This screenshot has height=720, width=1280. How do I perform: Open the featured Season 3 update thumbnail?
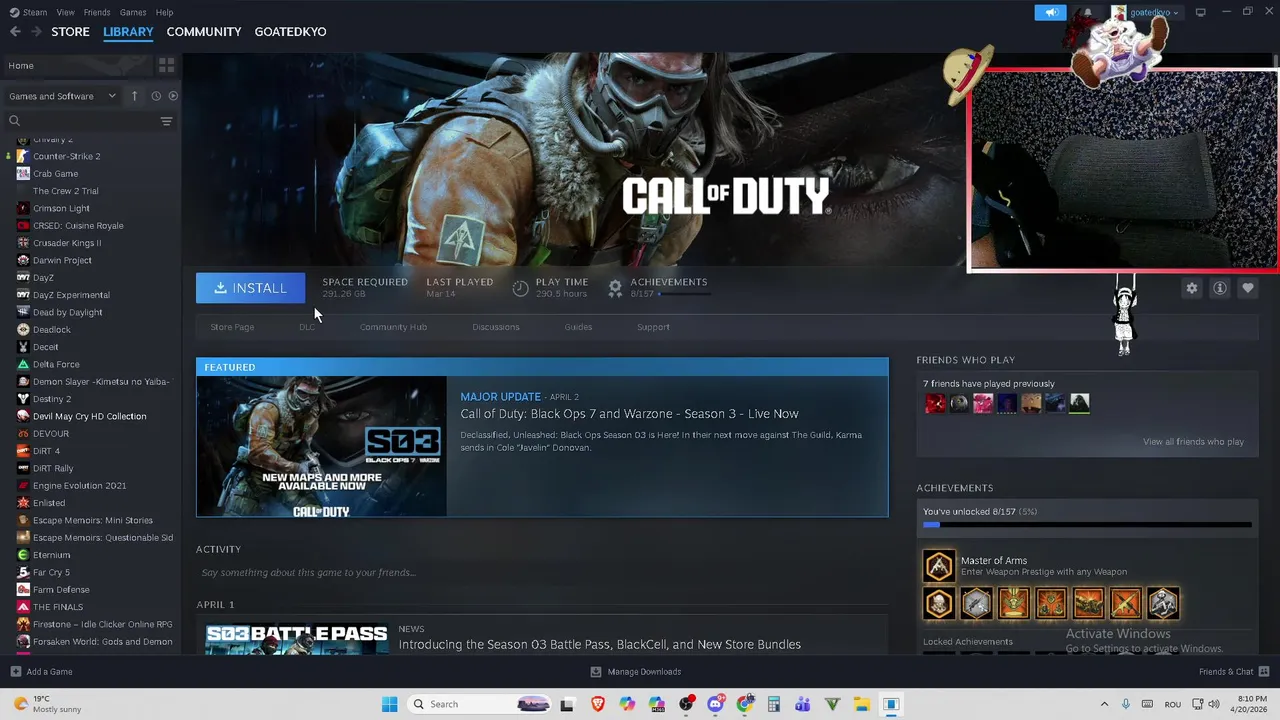322,446
